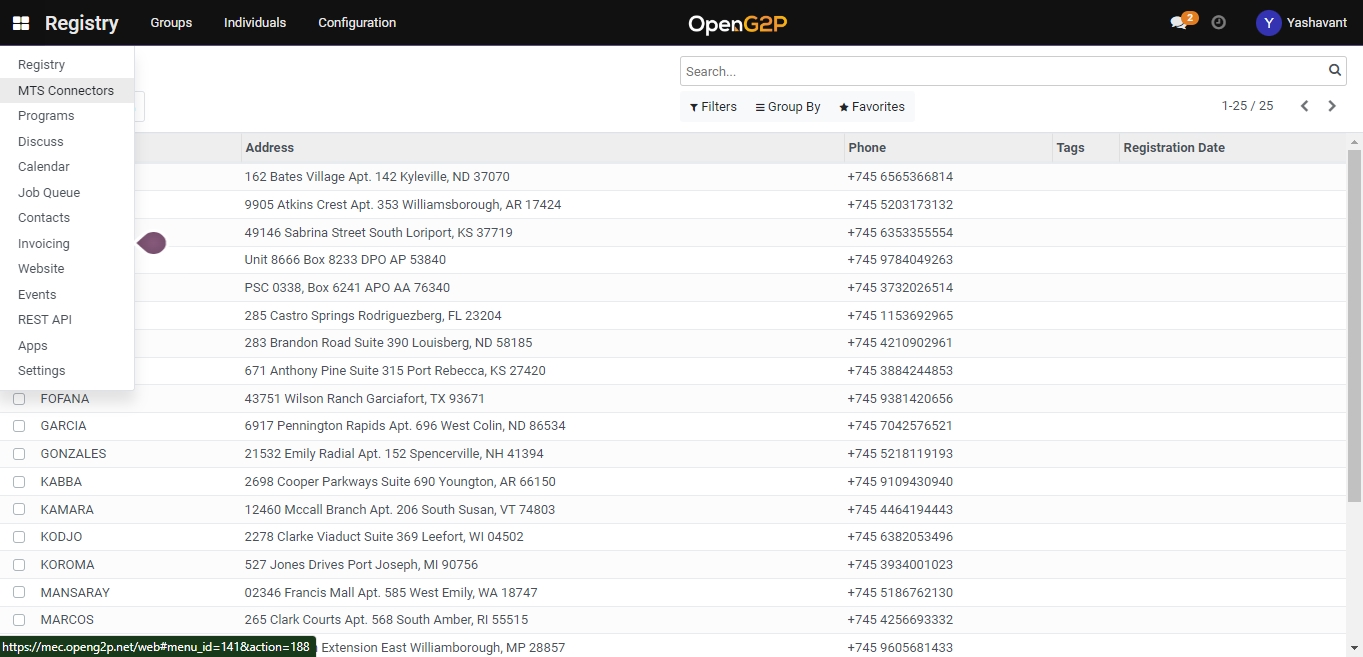Open the conversations chat icon
The width and height of the screenshot is (1363, 657).
[1178, 23]
